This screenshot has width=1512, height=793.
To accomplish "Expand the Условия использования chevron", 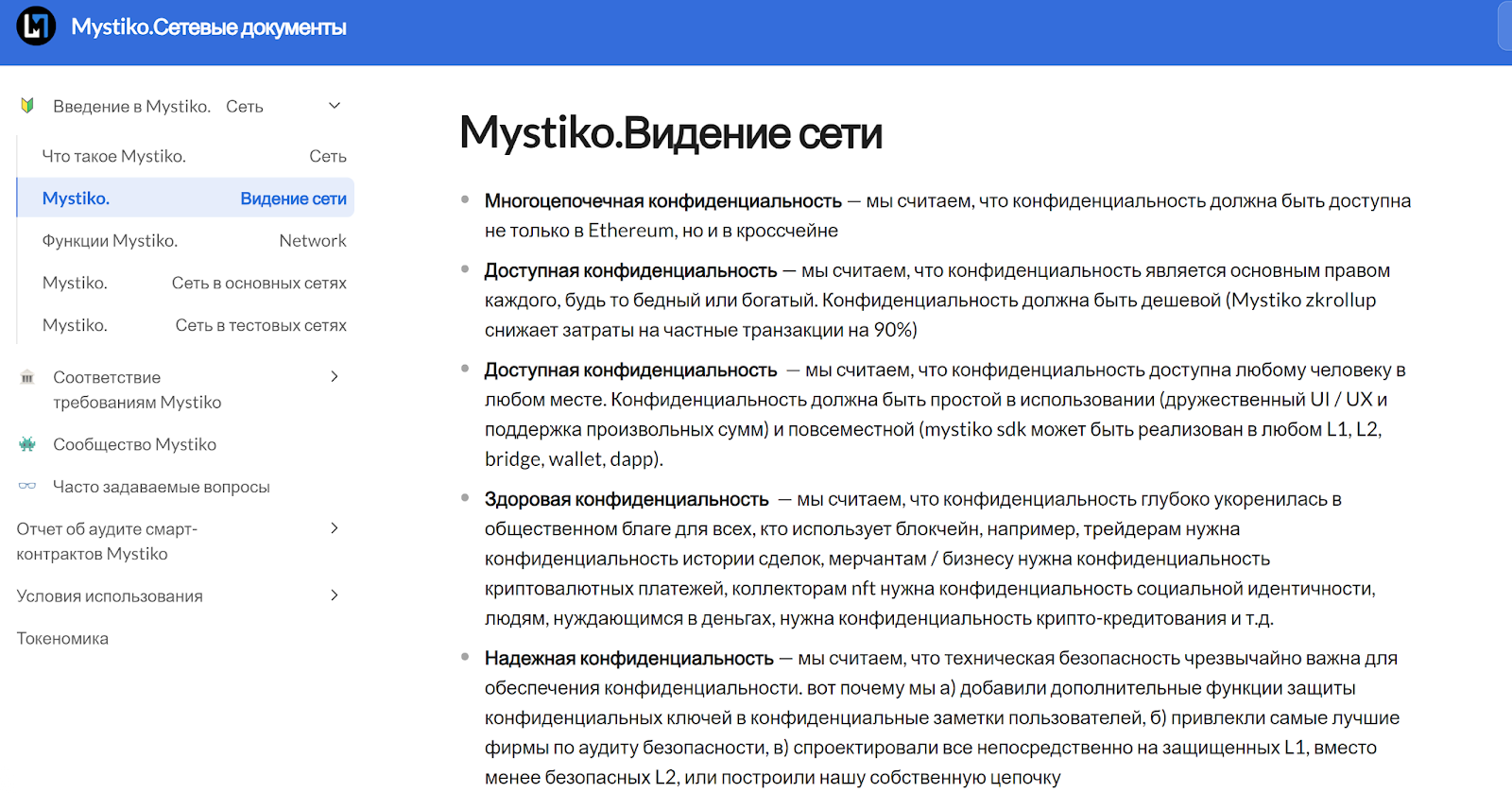I will click(334, 595).
